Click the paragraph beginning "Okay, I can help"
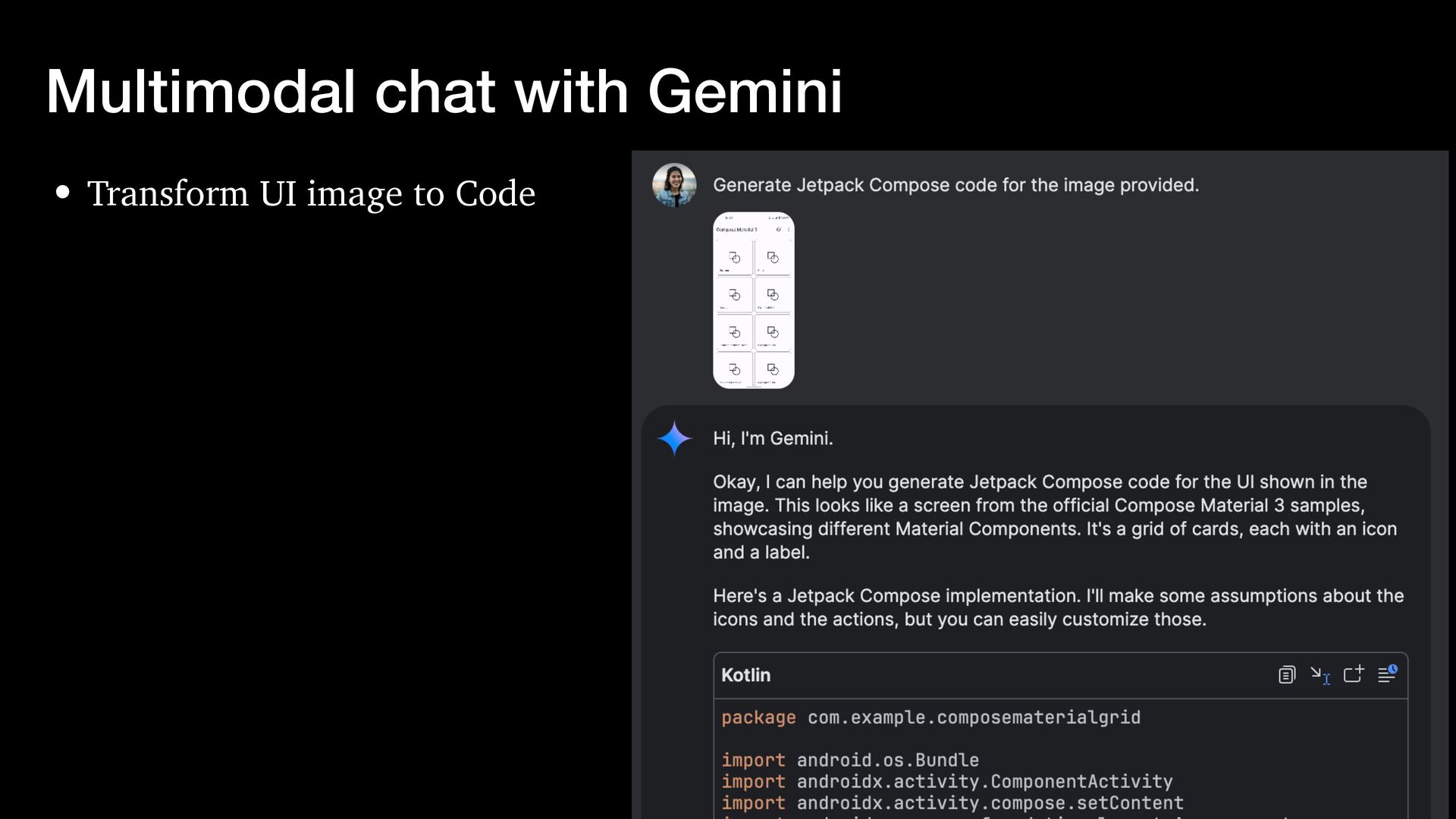 click(x=1054, y=516)
